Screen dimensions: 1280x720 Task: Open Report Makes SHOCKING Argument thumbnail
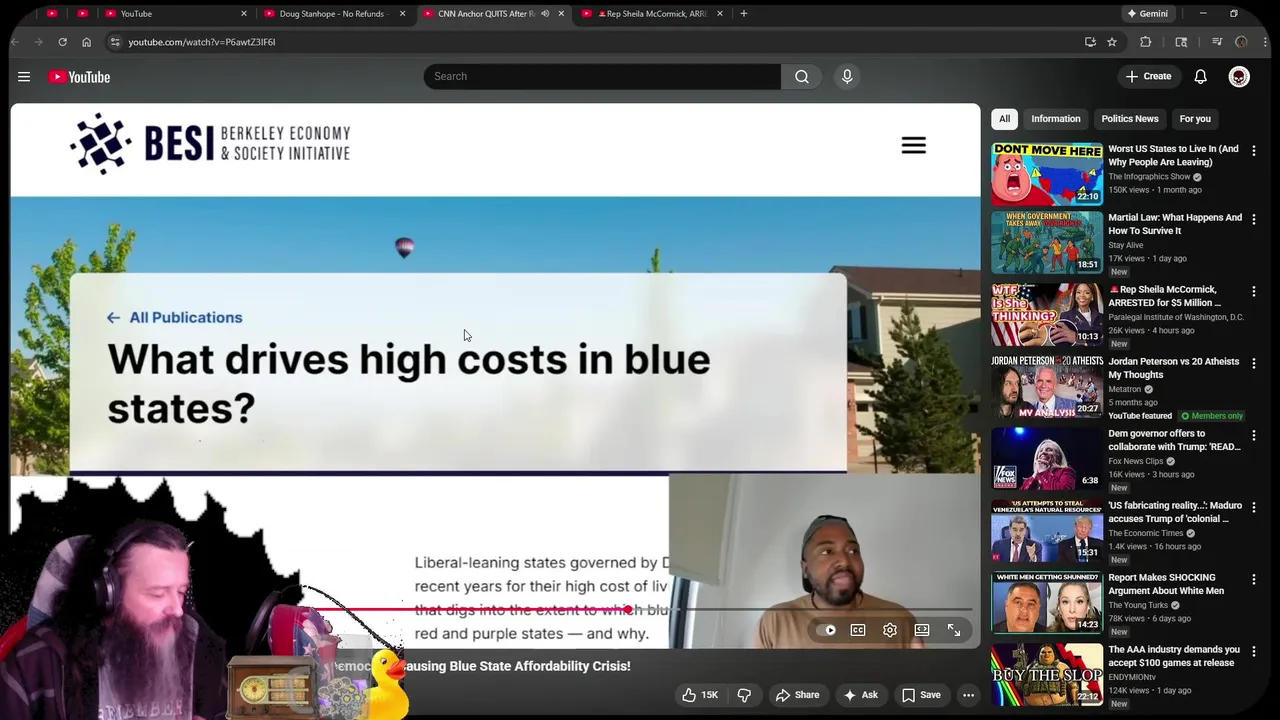point(1047,602)
